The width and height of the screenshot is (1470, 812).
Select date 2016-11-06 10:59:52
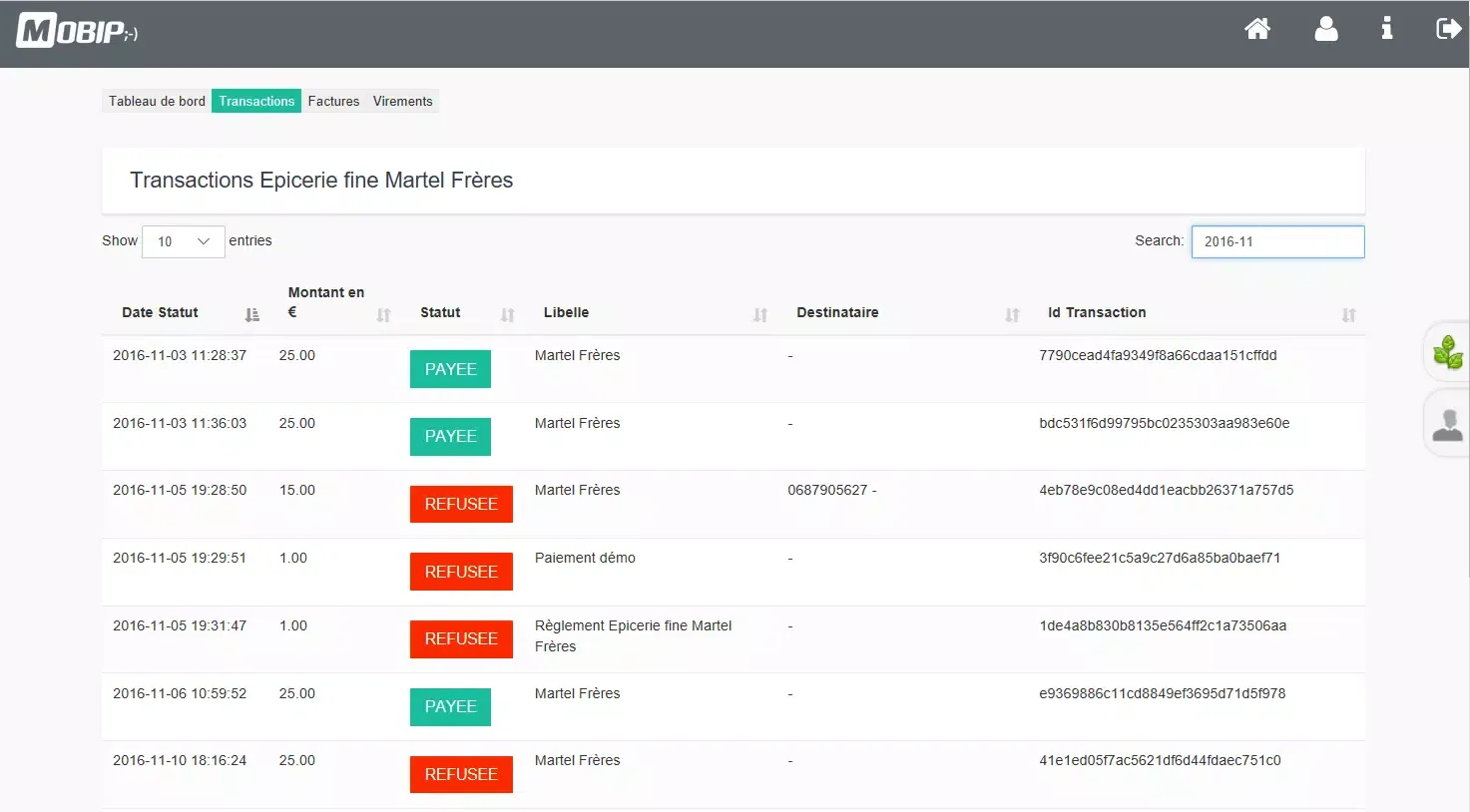180,693
